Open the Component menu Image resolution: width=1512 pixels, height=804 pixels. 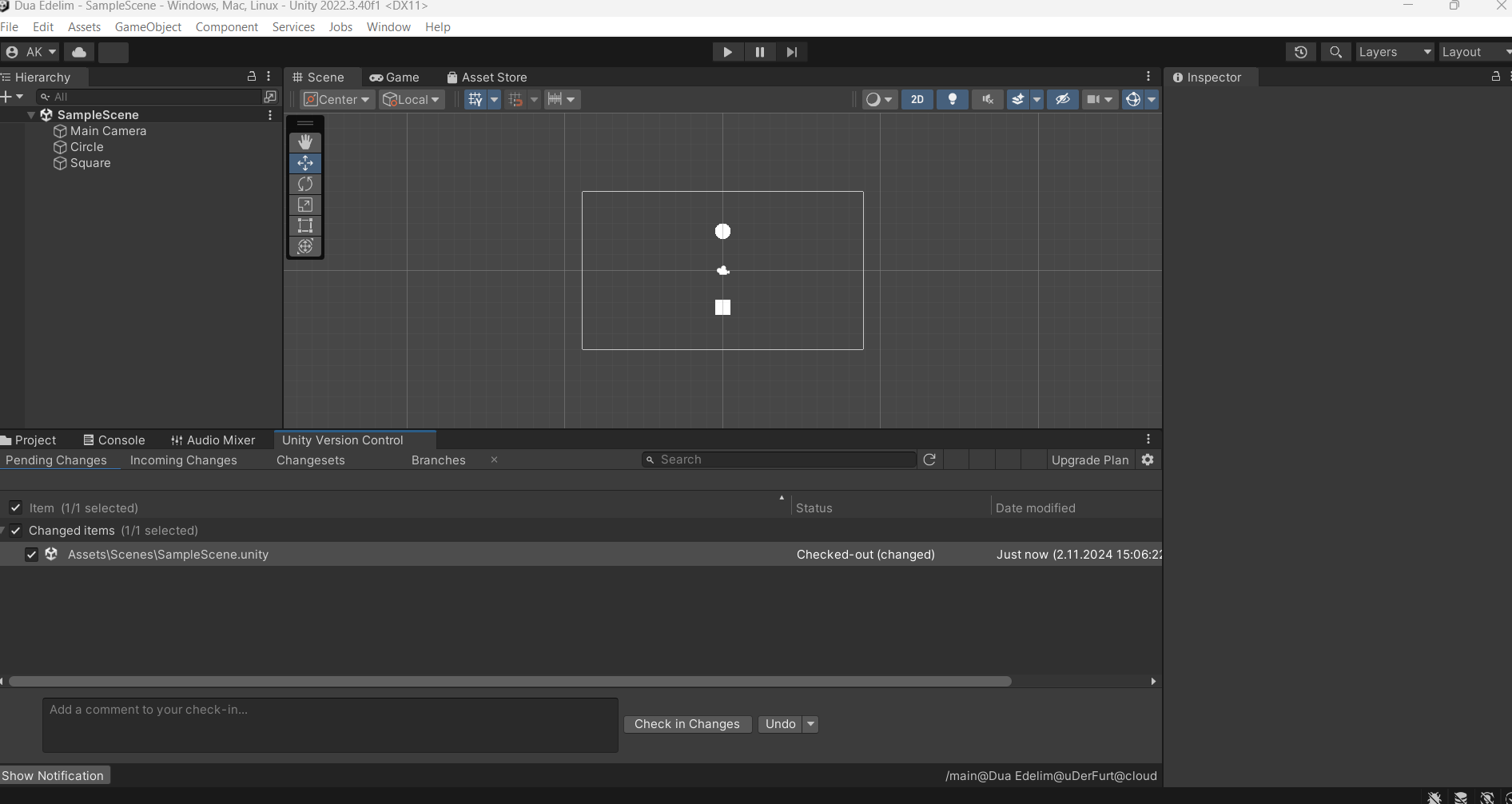pyautogui.click(x=227, y=26)
